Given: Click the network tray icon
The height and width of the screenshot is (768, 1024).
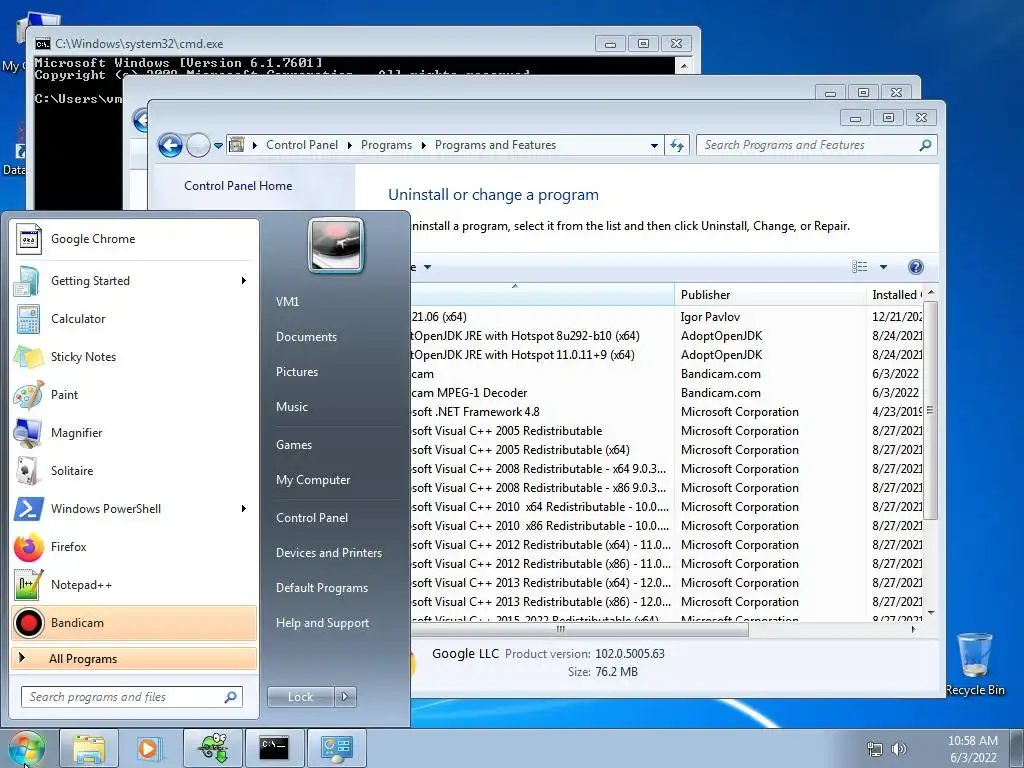Looking at the screenshot, I should click(x=874, y=749).
